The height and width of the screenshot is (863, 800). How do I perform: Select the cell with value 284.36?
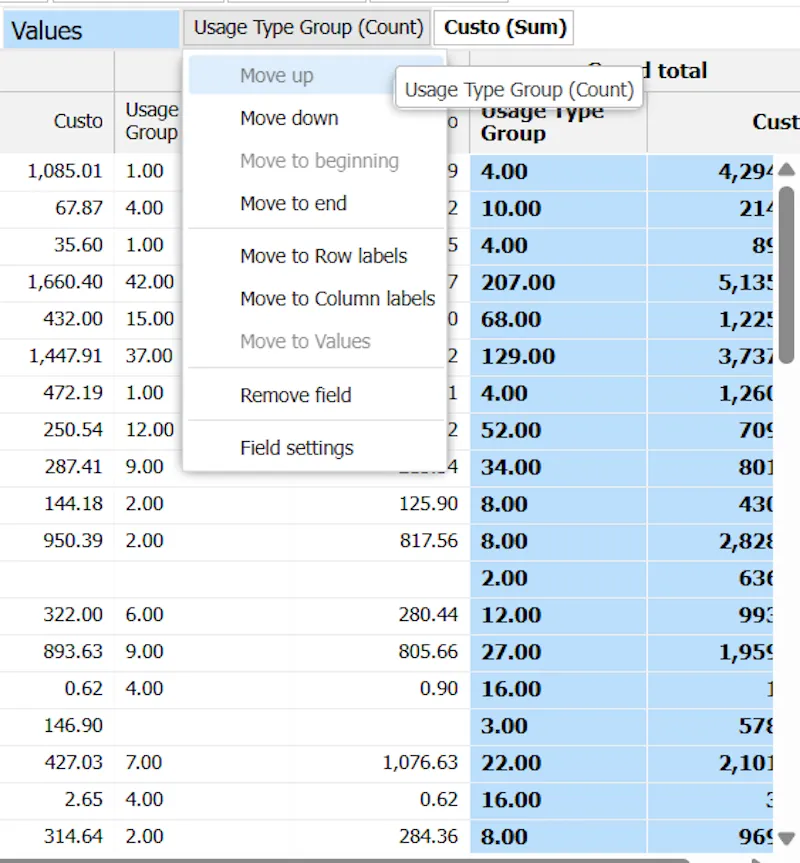pyautogui.click(x=379, y=837)
